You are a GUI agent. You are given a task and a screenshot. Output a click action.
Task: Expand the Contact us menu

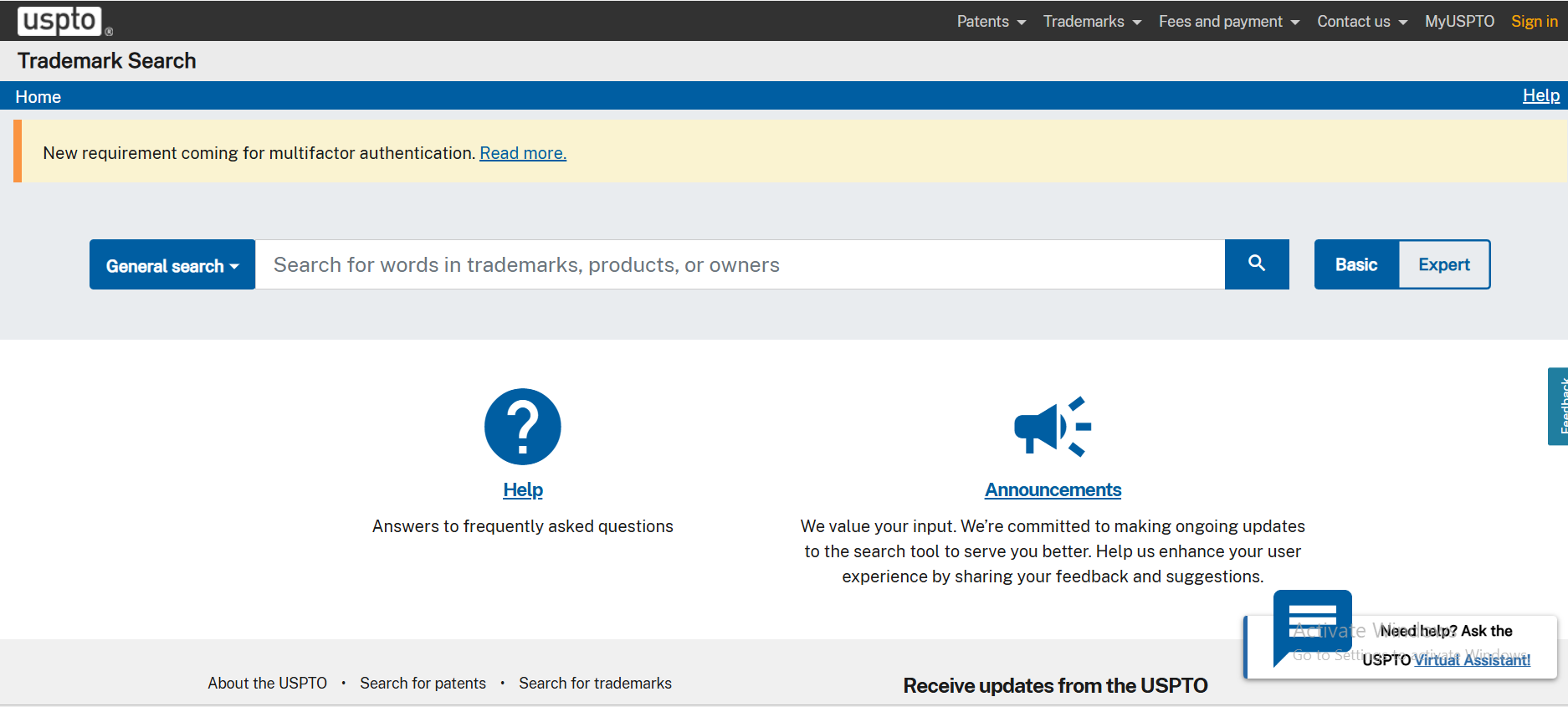click(1362, 22)
